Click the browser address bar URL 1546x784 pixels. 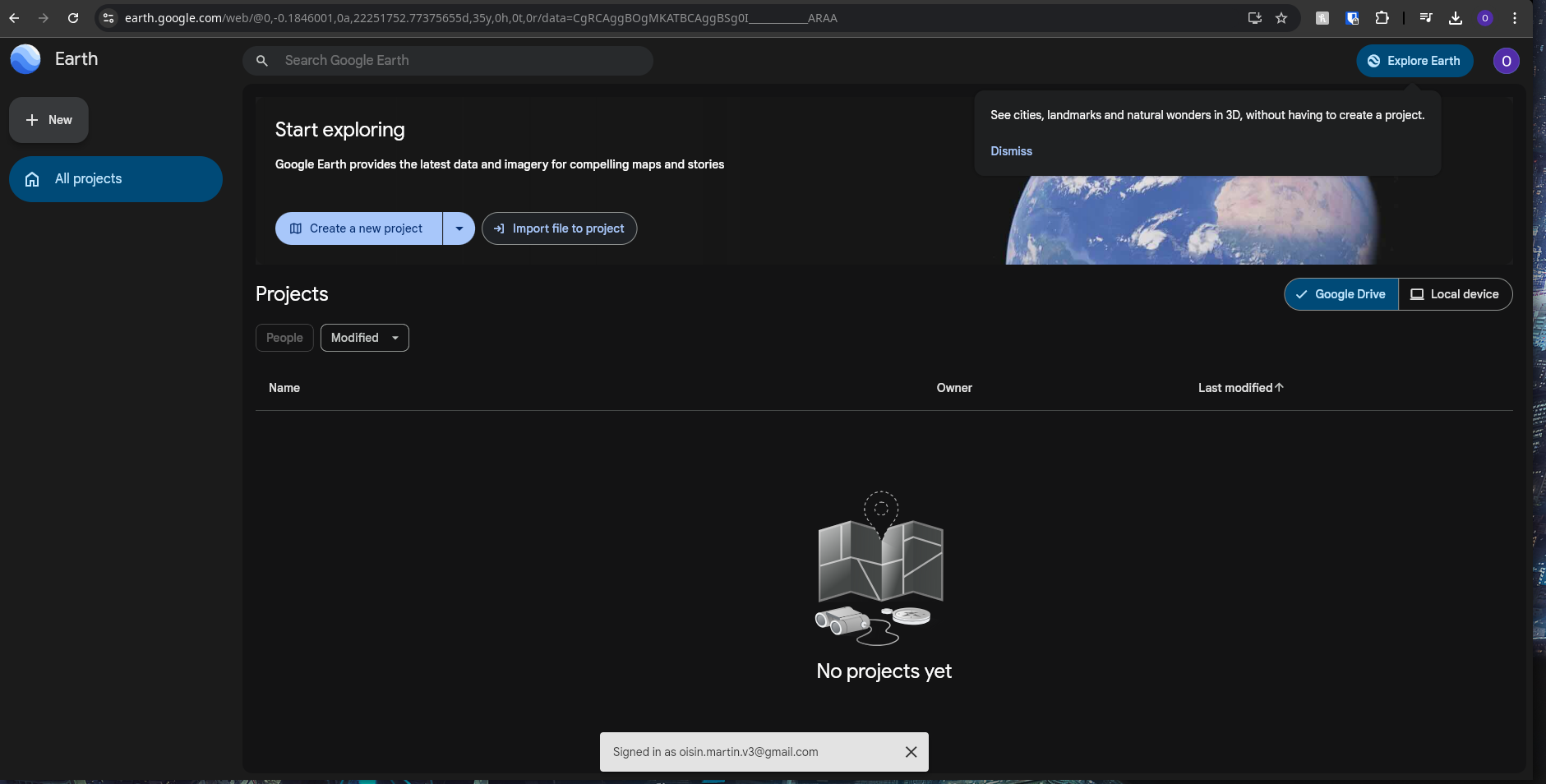[481, 18]
